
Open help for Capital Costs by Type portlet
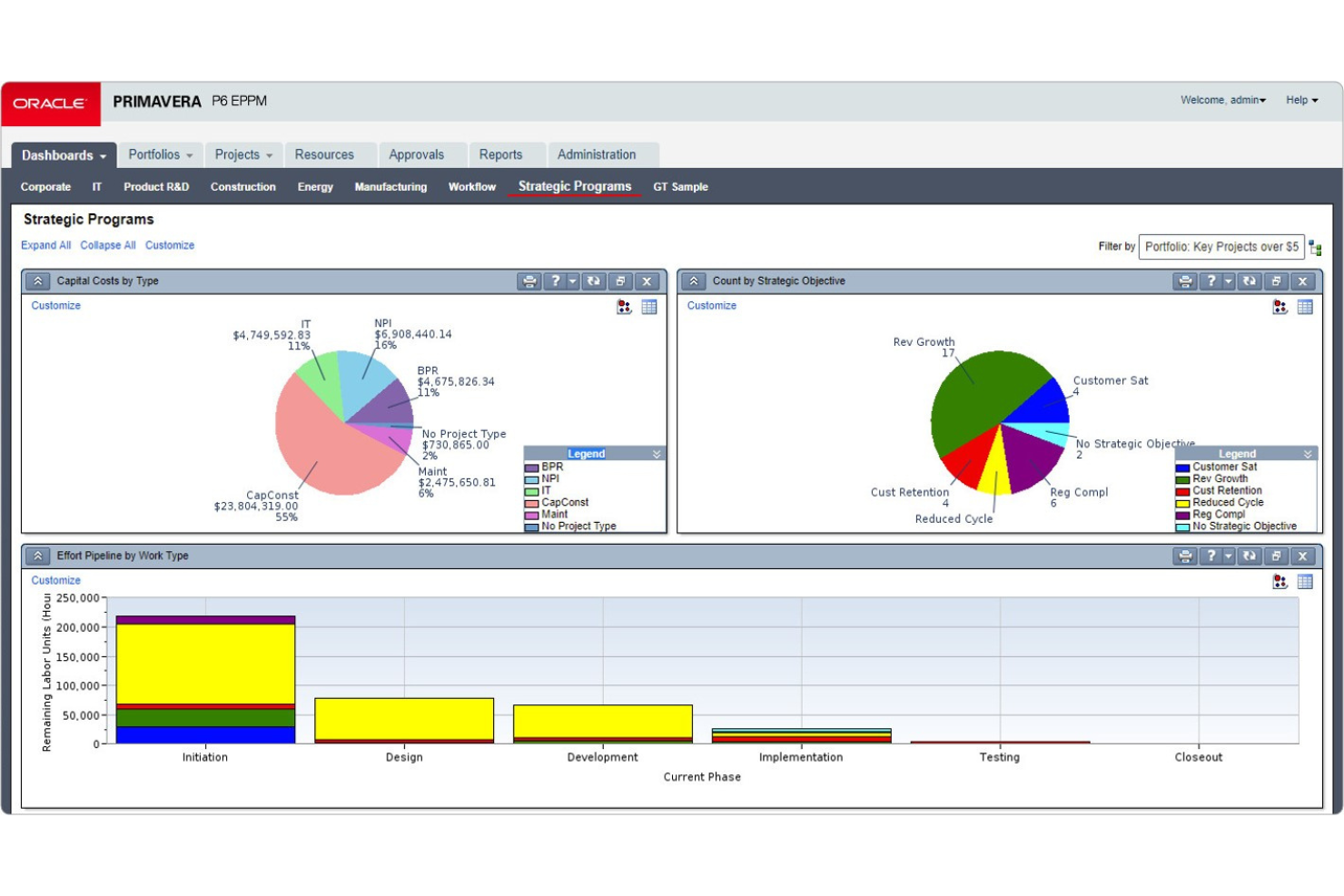[x=555, y=281]
